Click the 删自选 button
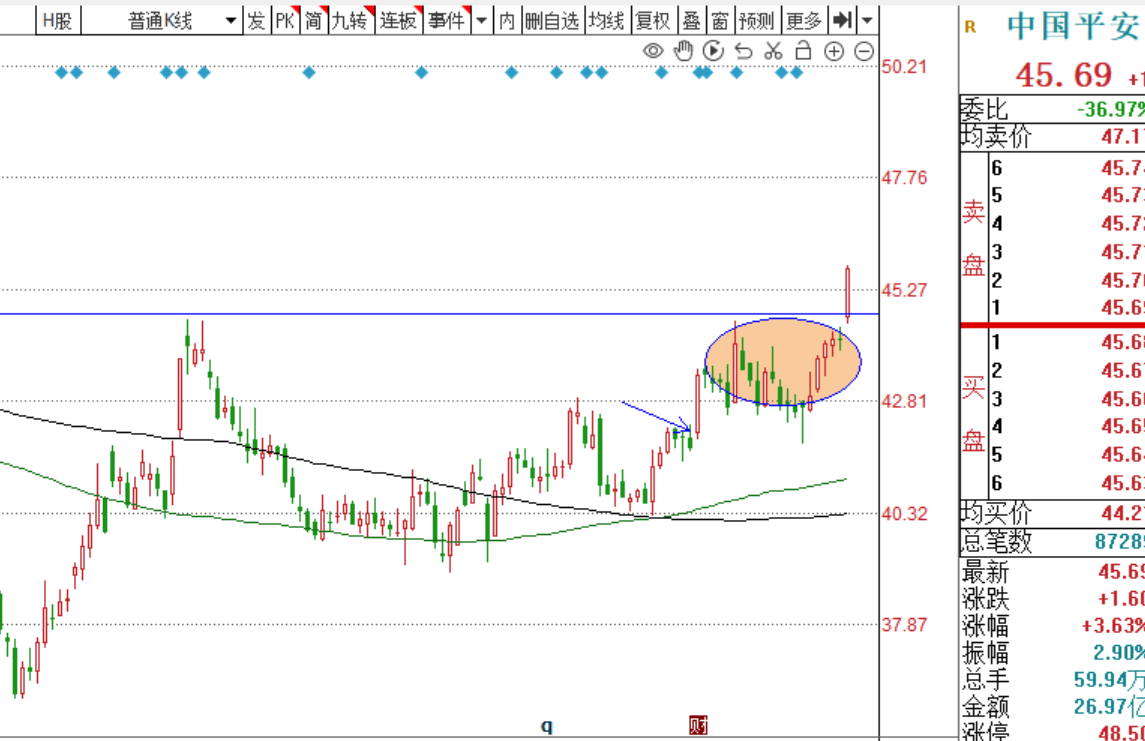 [552, 20]
